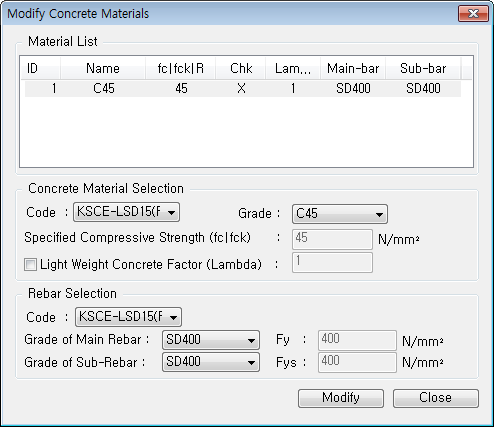The image size is (494, 427).
Task: Close the Modify Concrete Materials dialog
Action: point(473,14)
